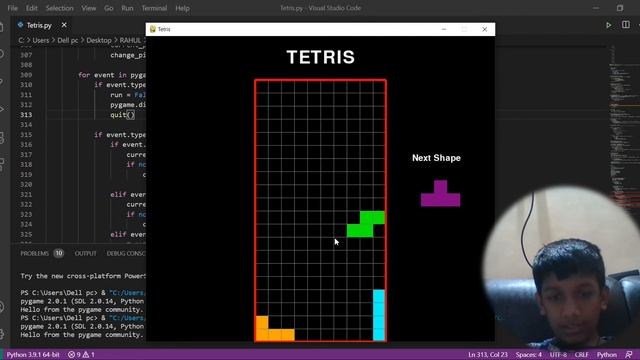Click the green S piece falling
The height and width of the screenshot is (360, 640).
366,224
